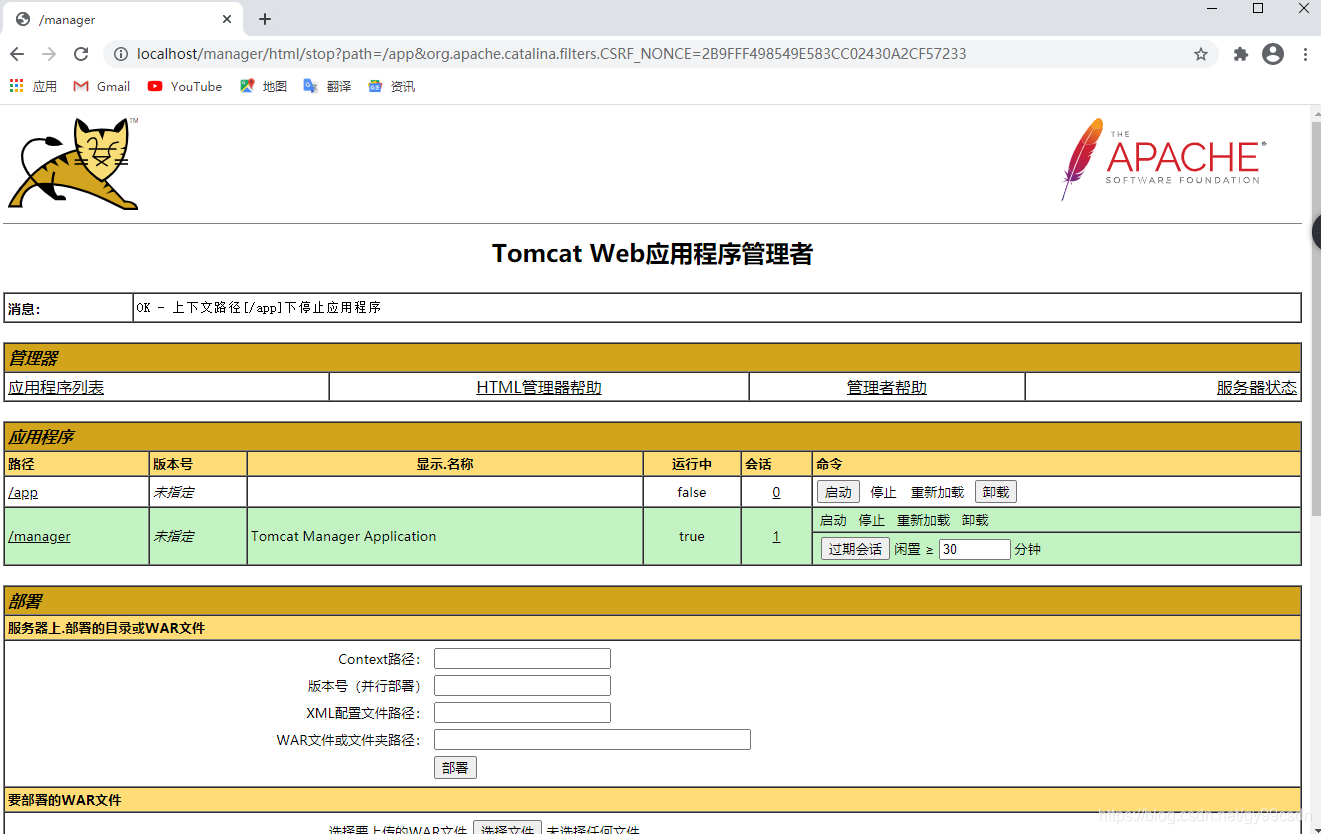The image size is (1321, 834).
Task: Click the Apache Software Foundation logo
Action: coord(1163,159)
